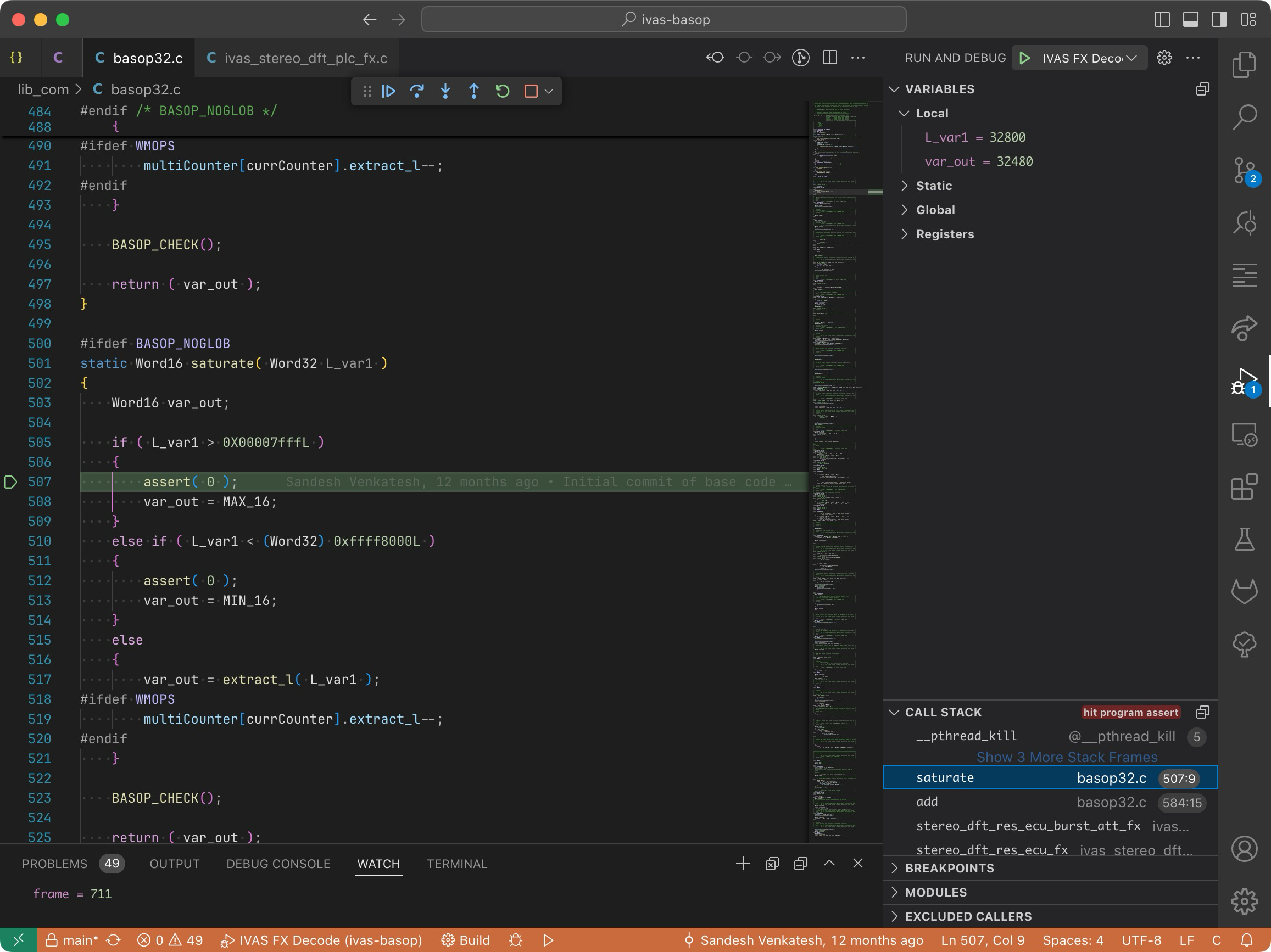This screenshot has width=1271, height=952.
Task: Open the Extensions view icon
Action: 1244,487
